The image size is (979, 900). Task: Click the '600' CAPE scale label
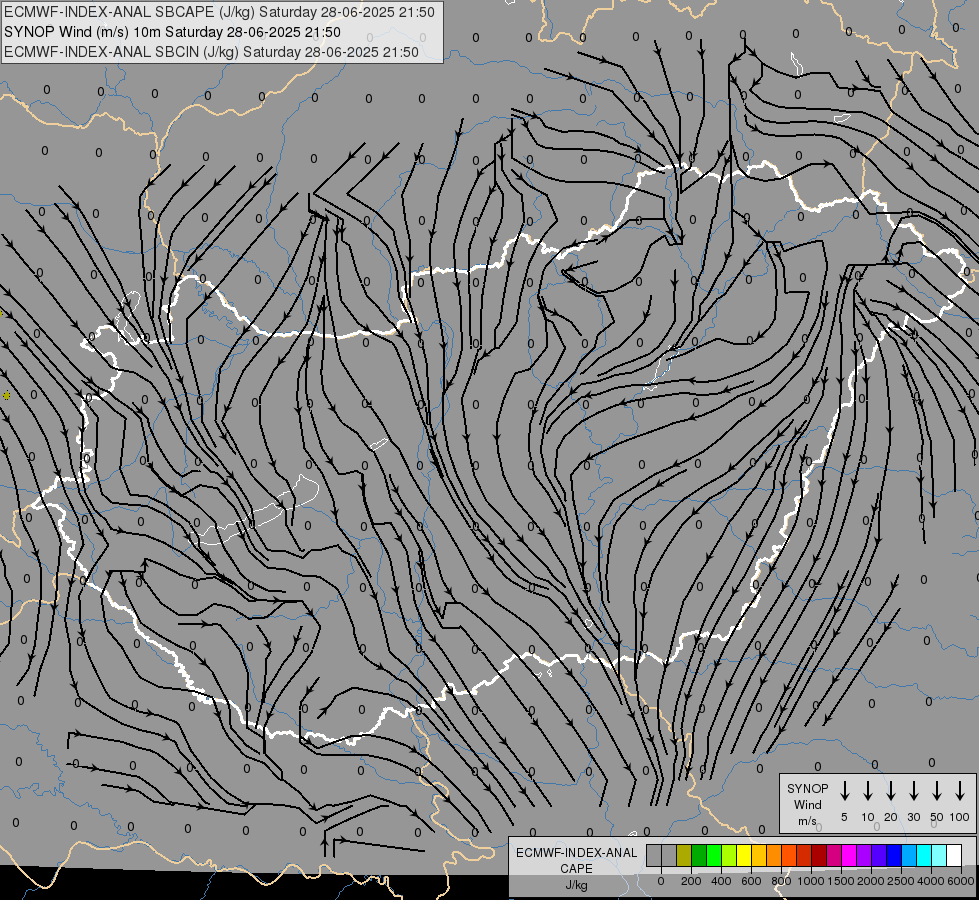(x=751, y=881)
